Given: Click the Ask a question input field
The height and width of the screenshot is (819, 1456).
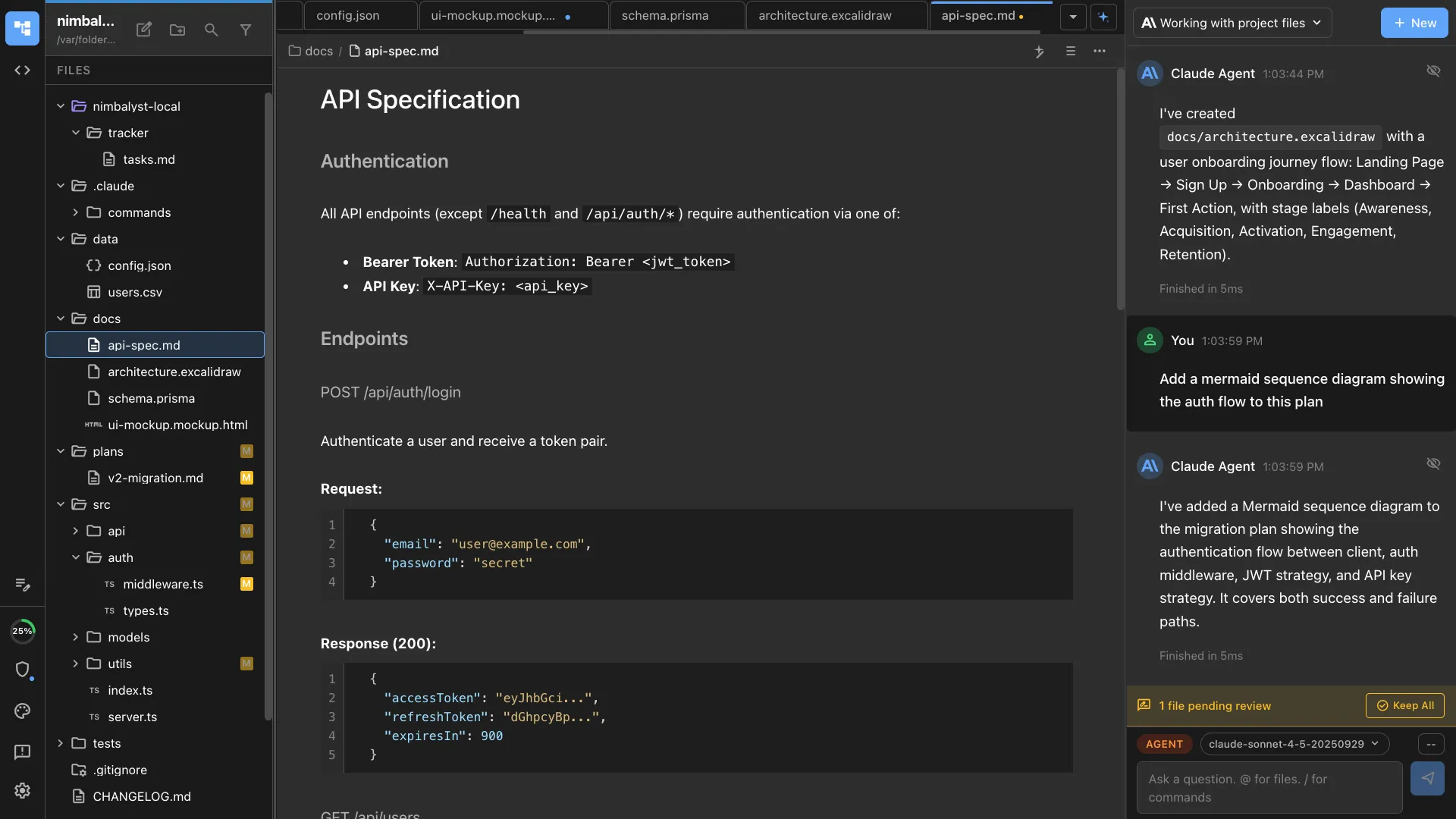Looking at the screenshot, I should click(1266, 788).
